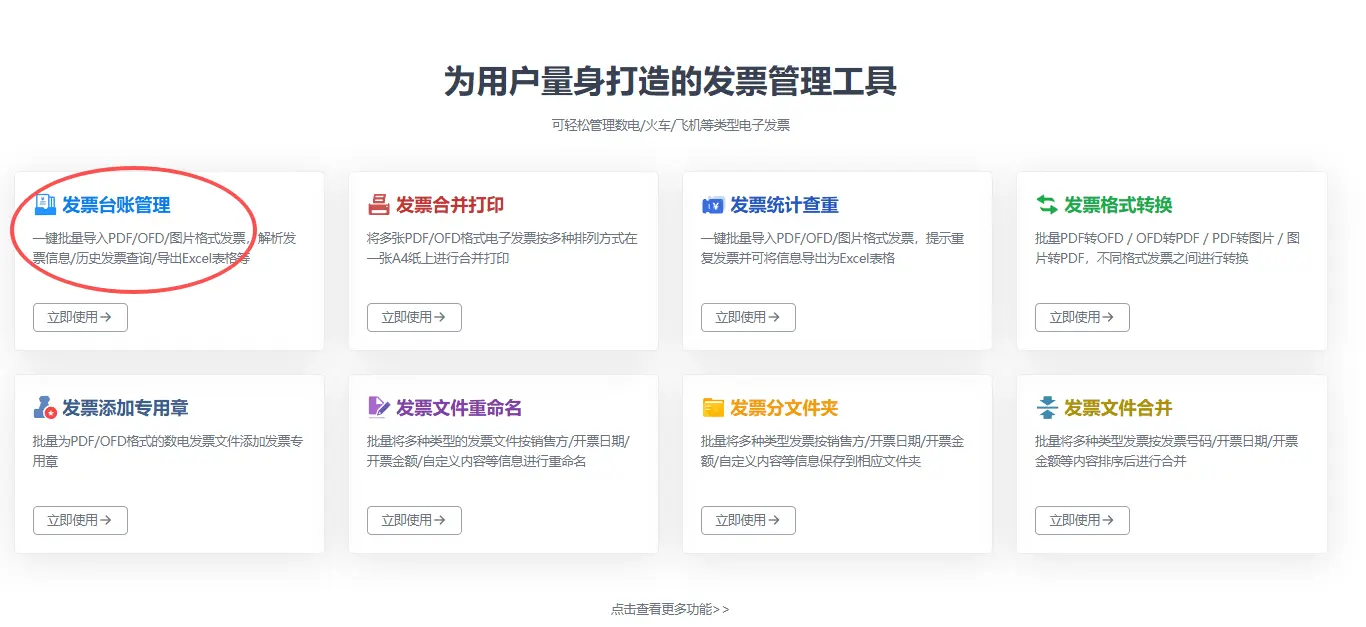Open the 发票格式转换 title link
Viewport: 1366px width, 627px height.
tap(1118, 205)
